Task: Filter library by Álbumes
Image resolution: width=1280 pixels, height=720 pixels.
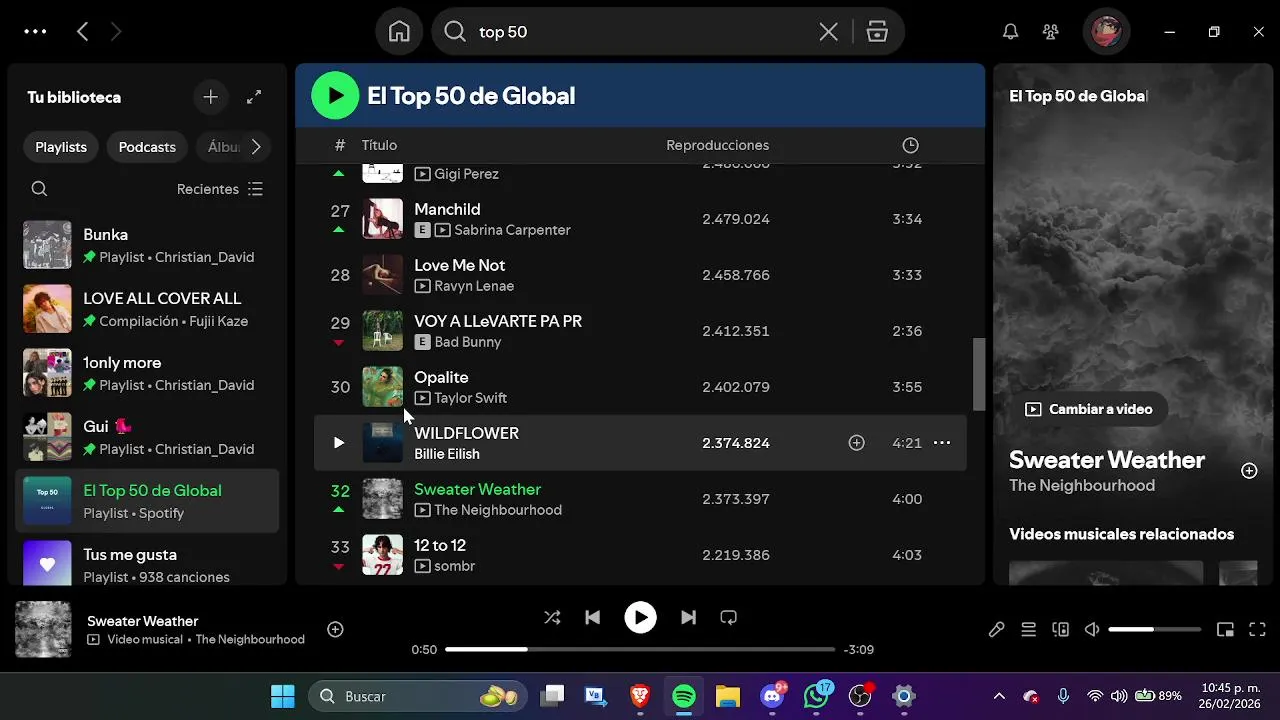Action: pyautogui.click(x=223, y=147)
